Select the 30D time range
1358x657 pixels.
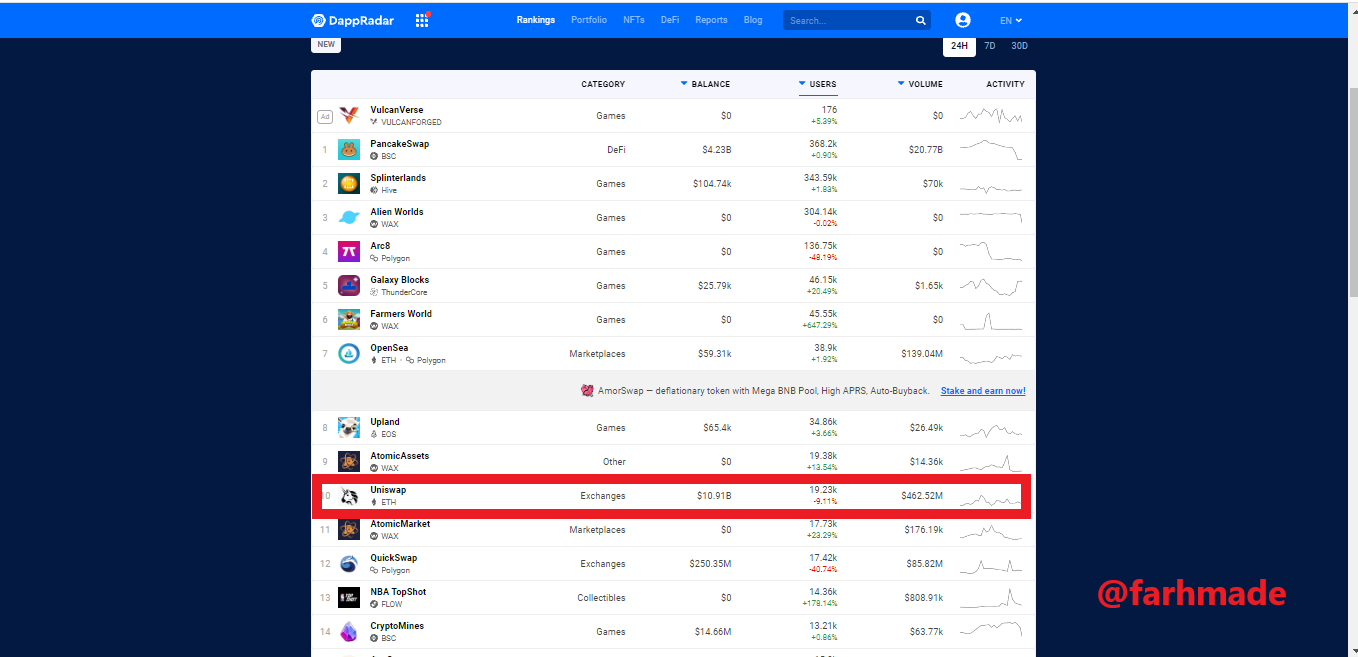pyautogui.click(x=1019, y=46)
